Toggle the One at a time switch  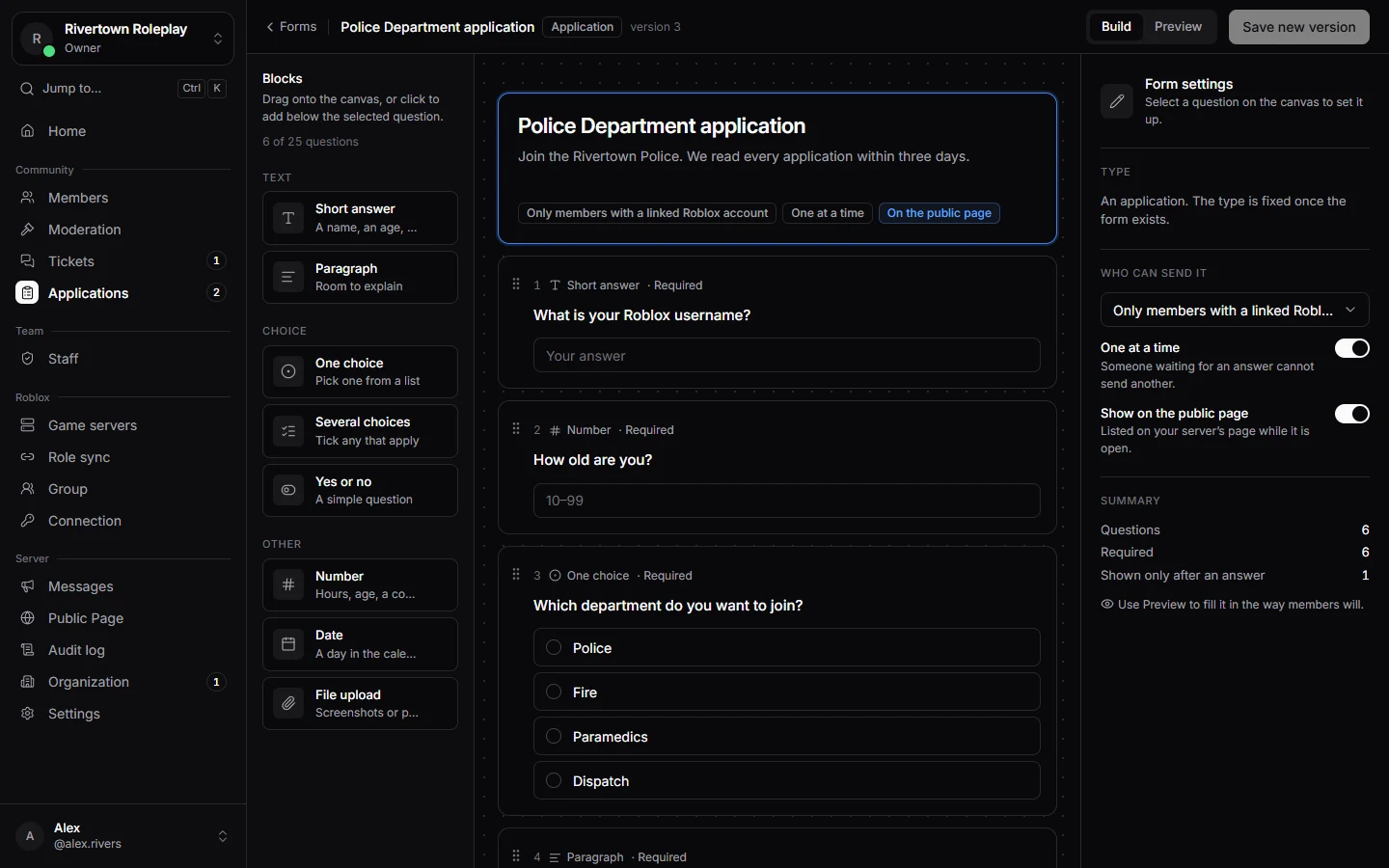pyautogui.click(x=1351, y=348)
